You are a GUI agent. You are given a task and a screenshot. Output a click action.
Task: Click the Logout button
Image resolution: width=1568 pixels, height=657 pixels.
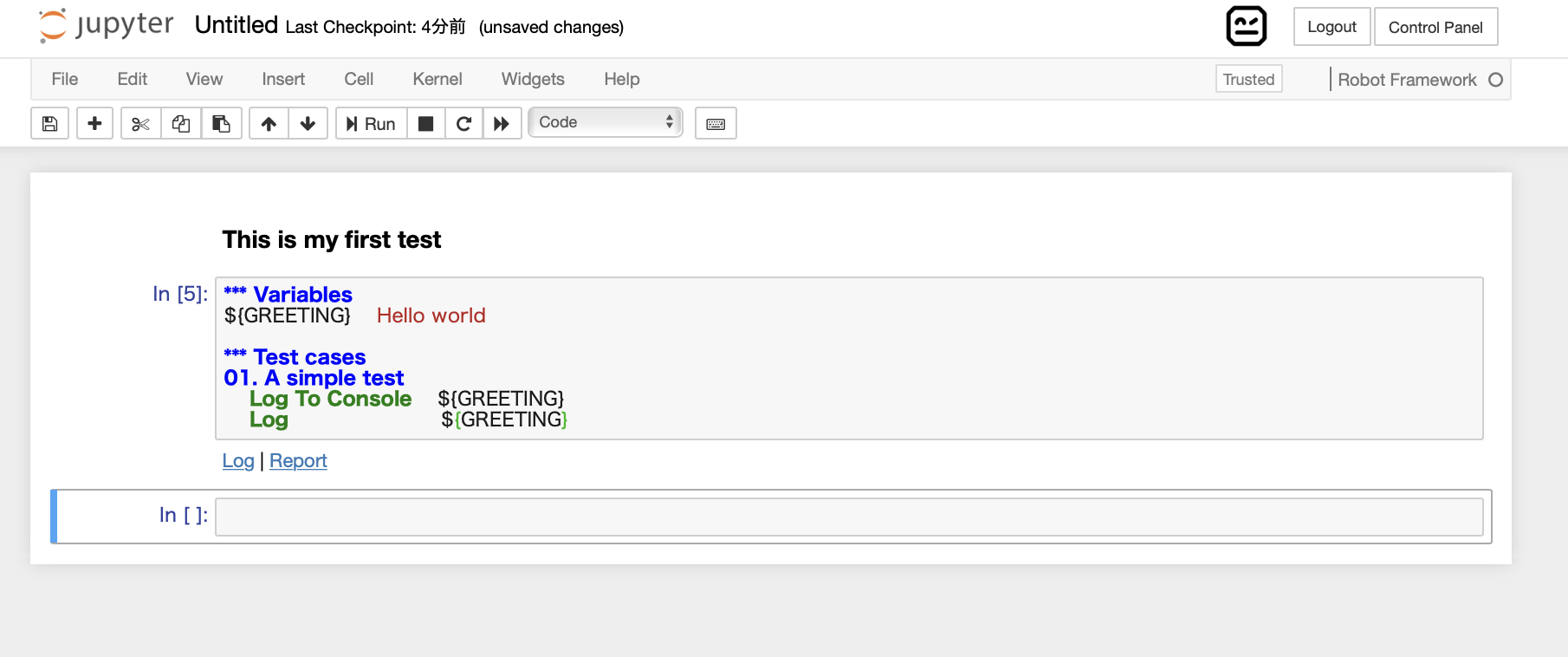(1332, 27)
